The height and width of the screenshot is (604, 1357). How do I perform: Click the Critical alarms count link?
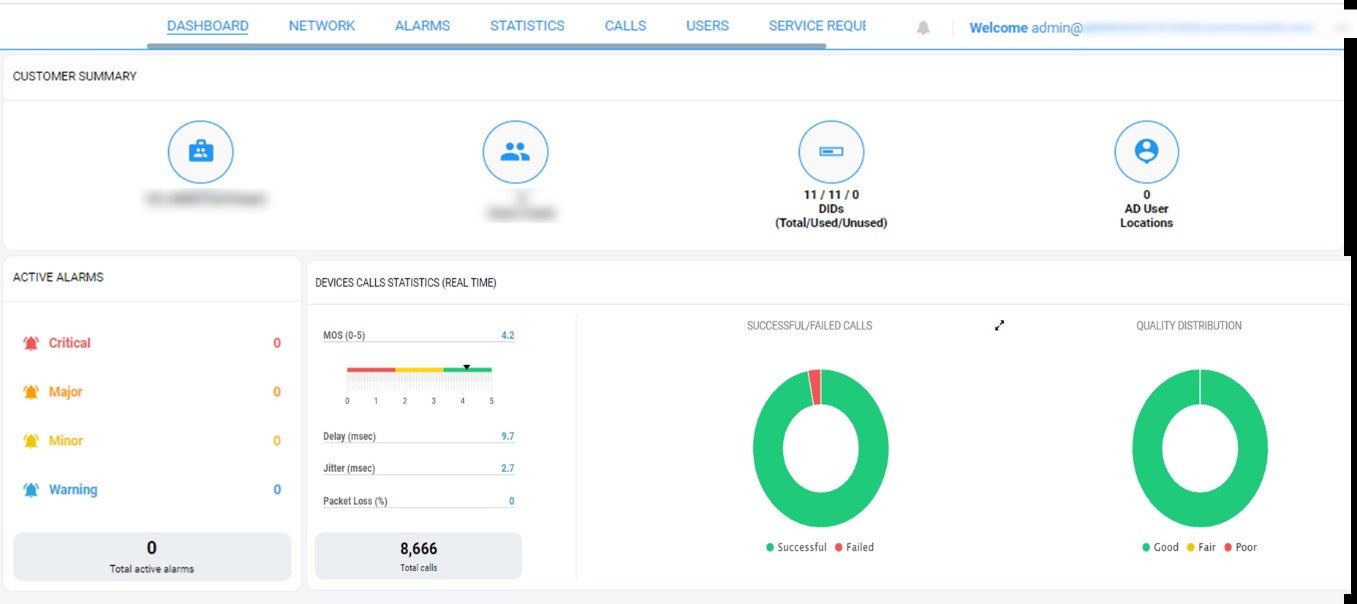point(276,342)
